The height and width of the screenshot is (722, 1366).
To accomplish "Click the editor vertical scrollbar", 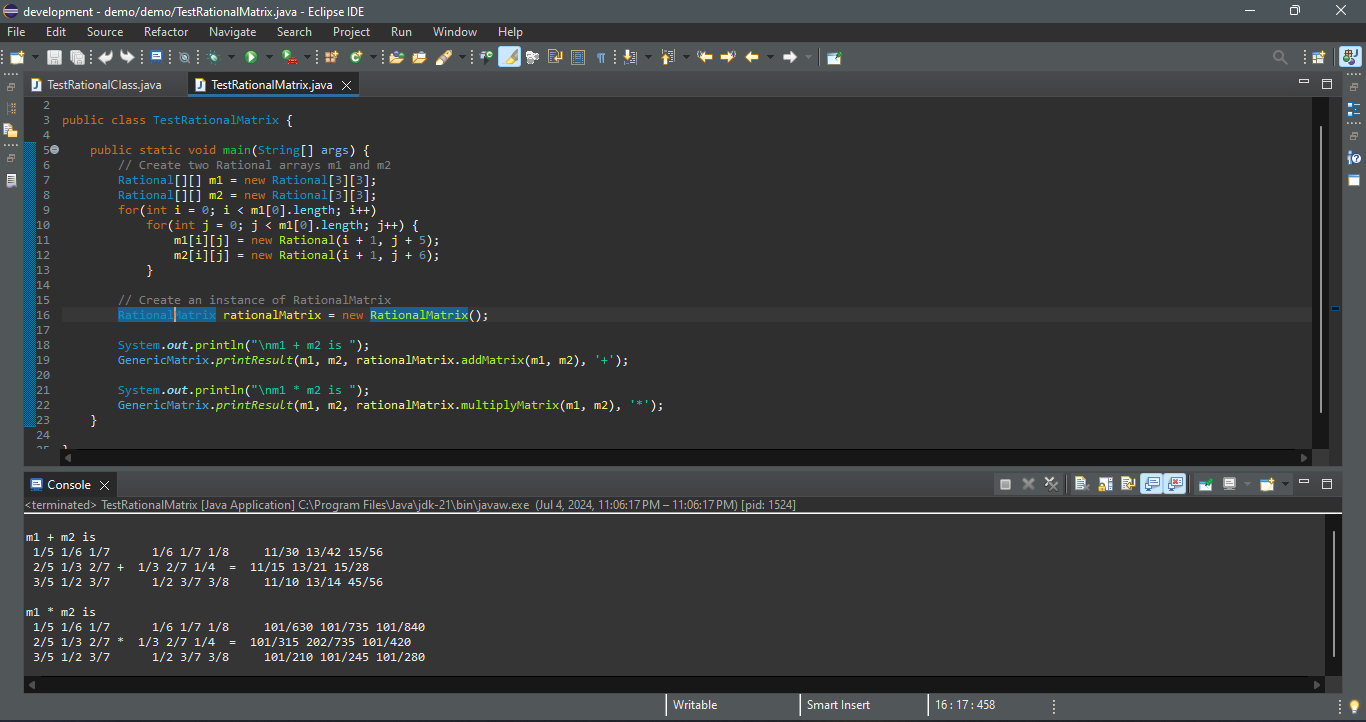I will pos(1322,270).
